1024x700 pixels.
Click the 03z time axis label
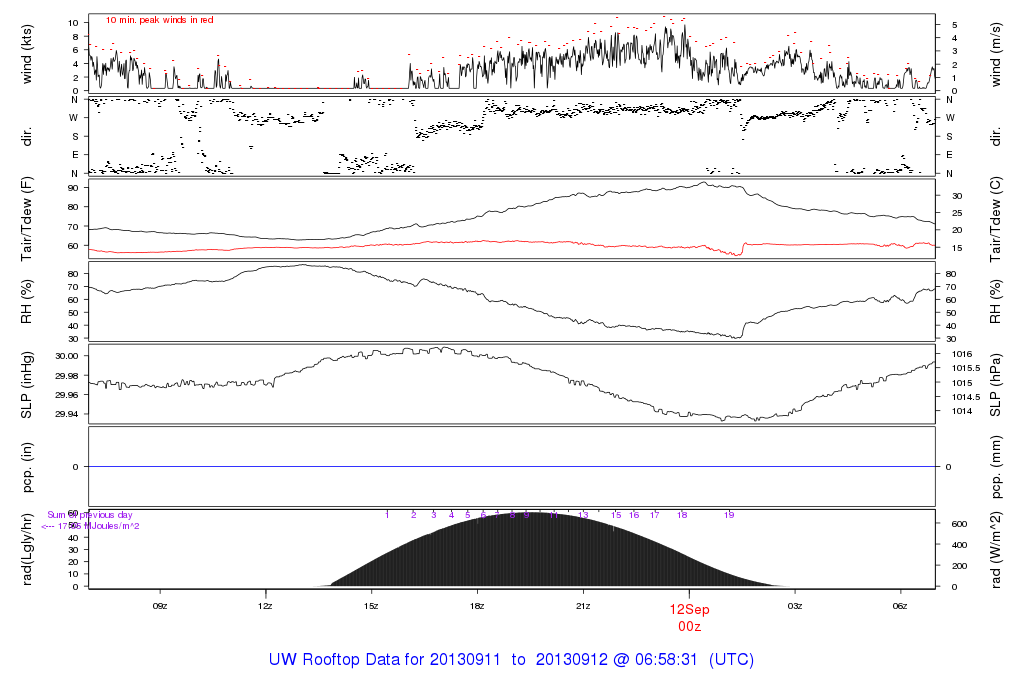pos(795,606)
